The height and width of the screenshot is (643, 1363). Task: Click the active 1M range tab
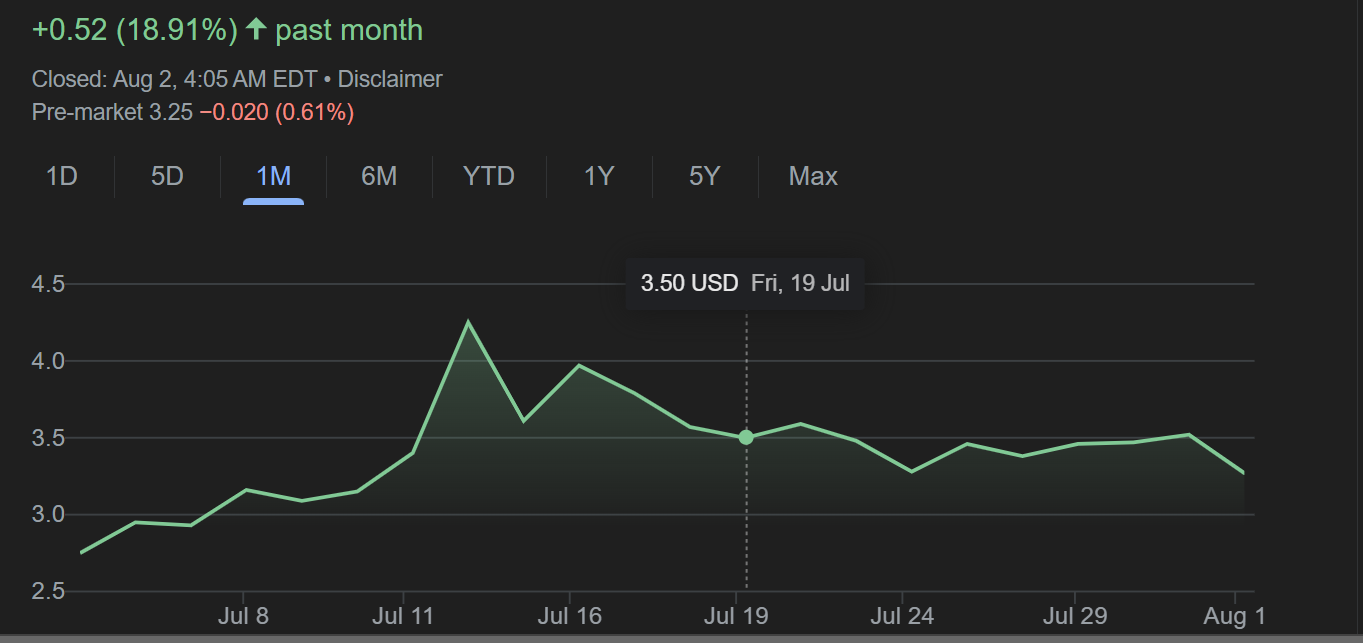pos(273,177)
